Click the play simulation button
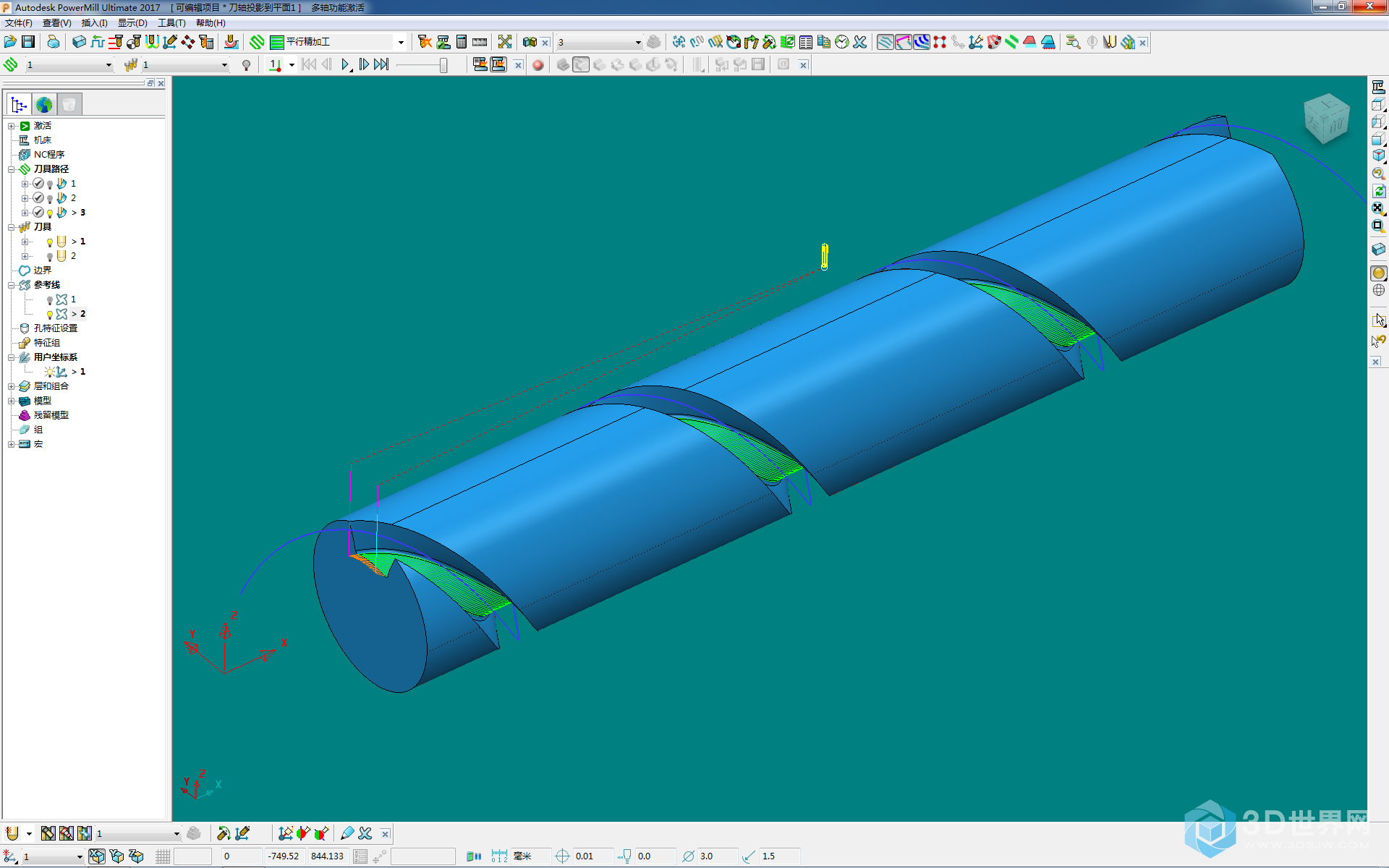Screen dimensions: 1389x868 (346, 65)
